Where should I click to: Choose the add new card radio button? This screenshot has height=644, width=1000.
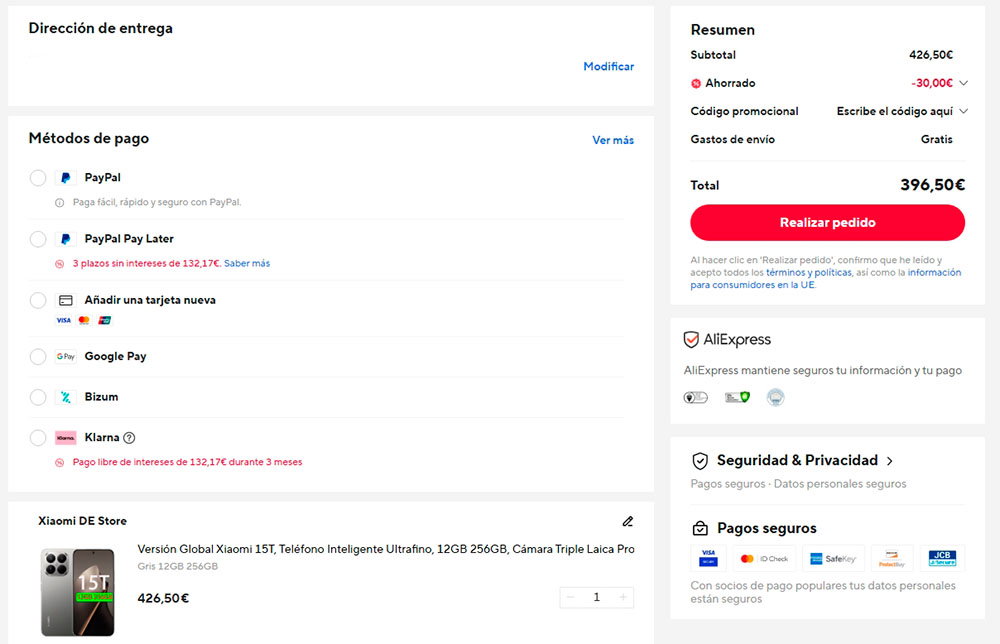coord(38,300)
